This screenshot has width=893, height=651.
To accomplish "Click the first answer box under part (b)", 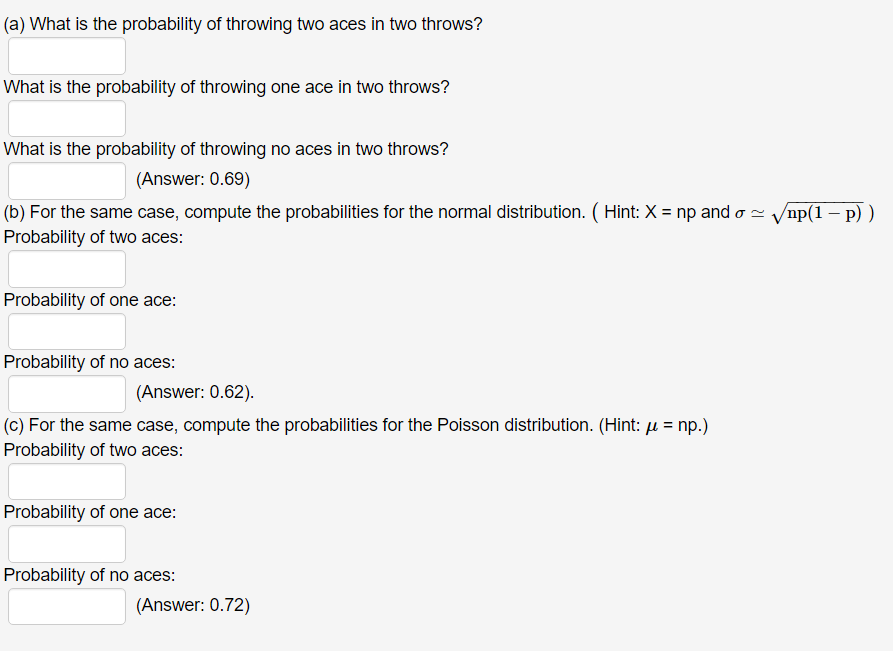I will click(66, 268).
